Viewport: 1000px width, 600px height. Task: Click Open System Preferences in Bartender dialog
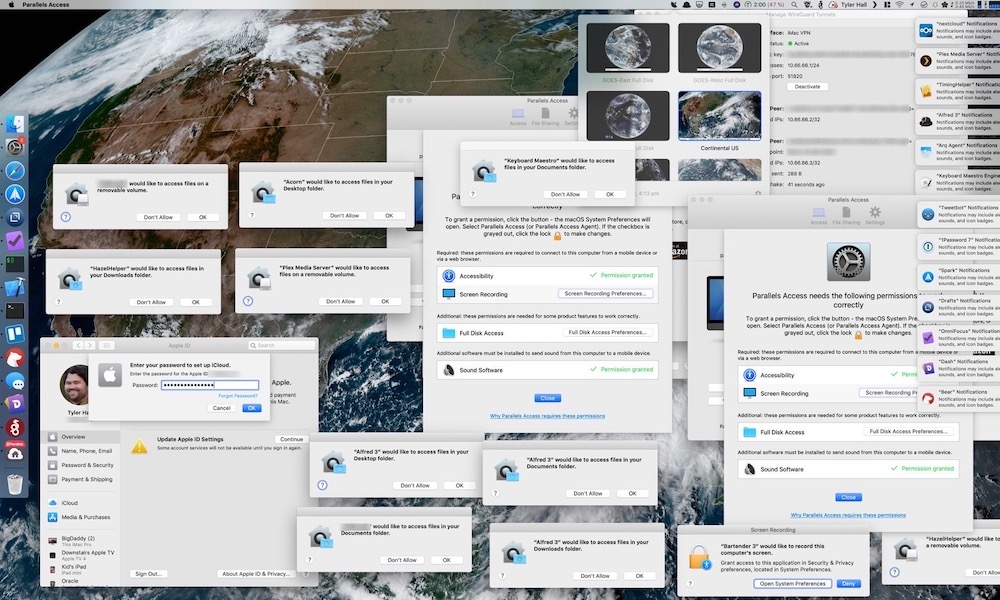point(793,583)
